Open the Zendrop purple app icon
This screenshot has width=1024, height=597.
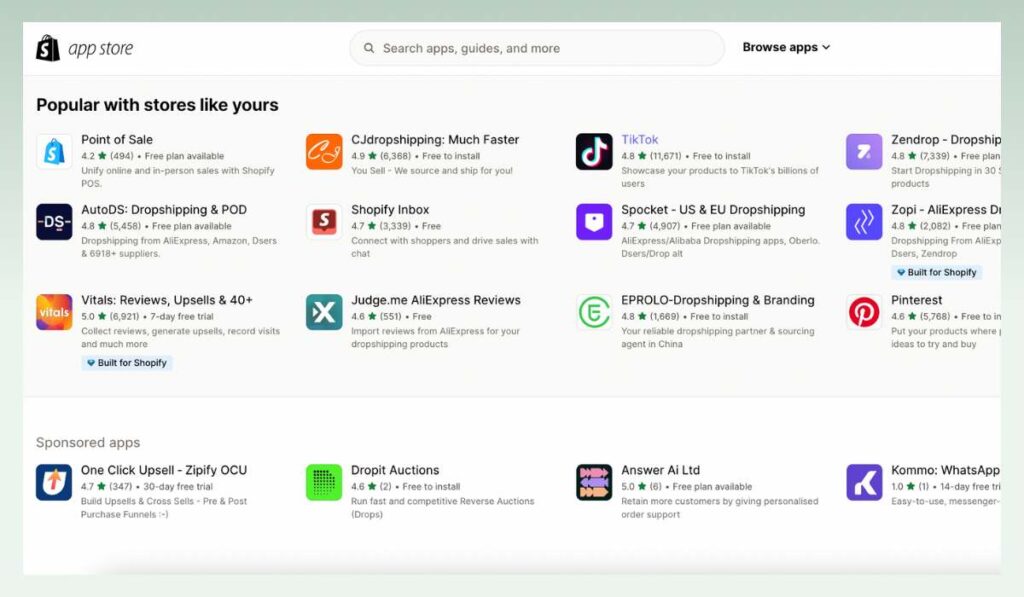click(864, 152)
